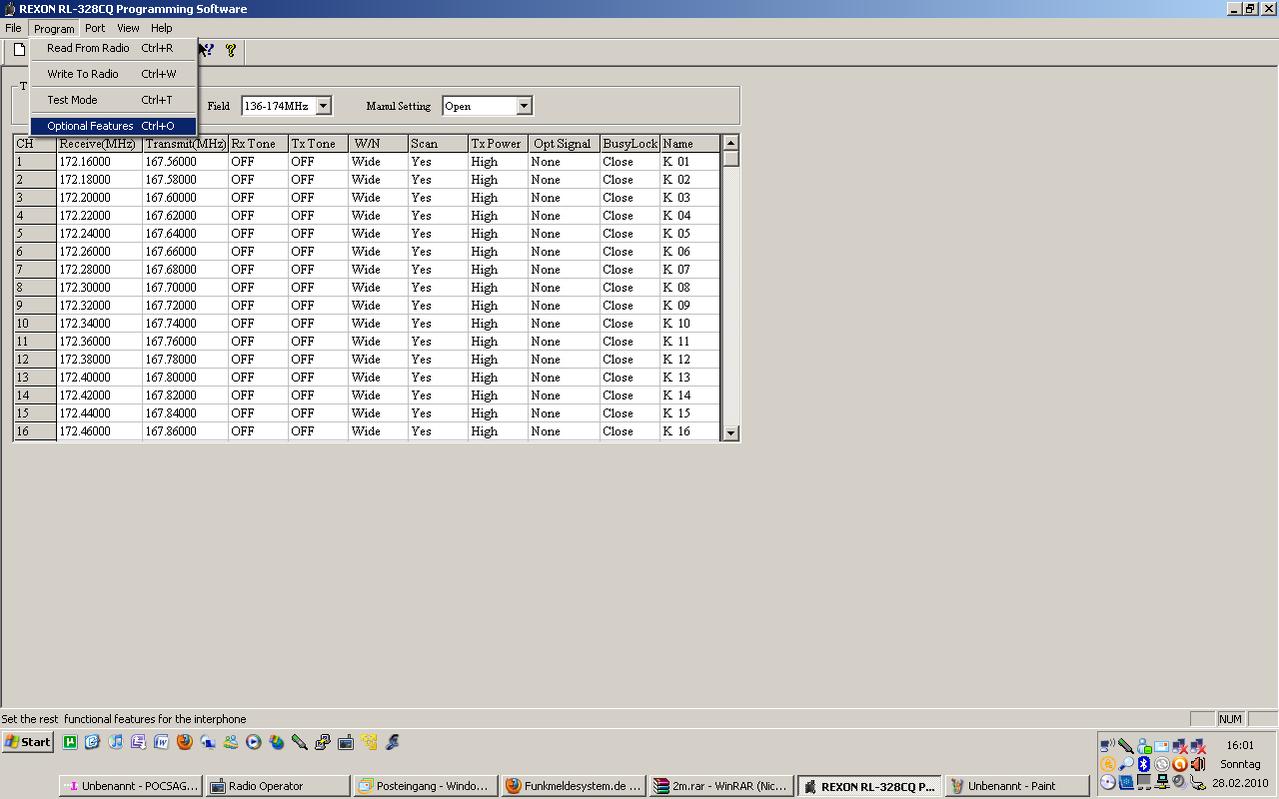The height and width of the screenshot is (799, 1279).
Task: Choose Write To Radio from Program menu
Action: (83, 74)
